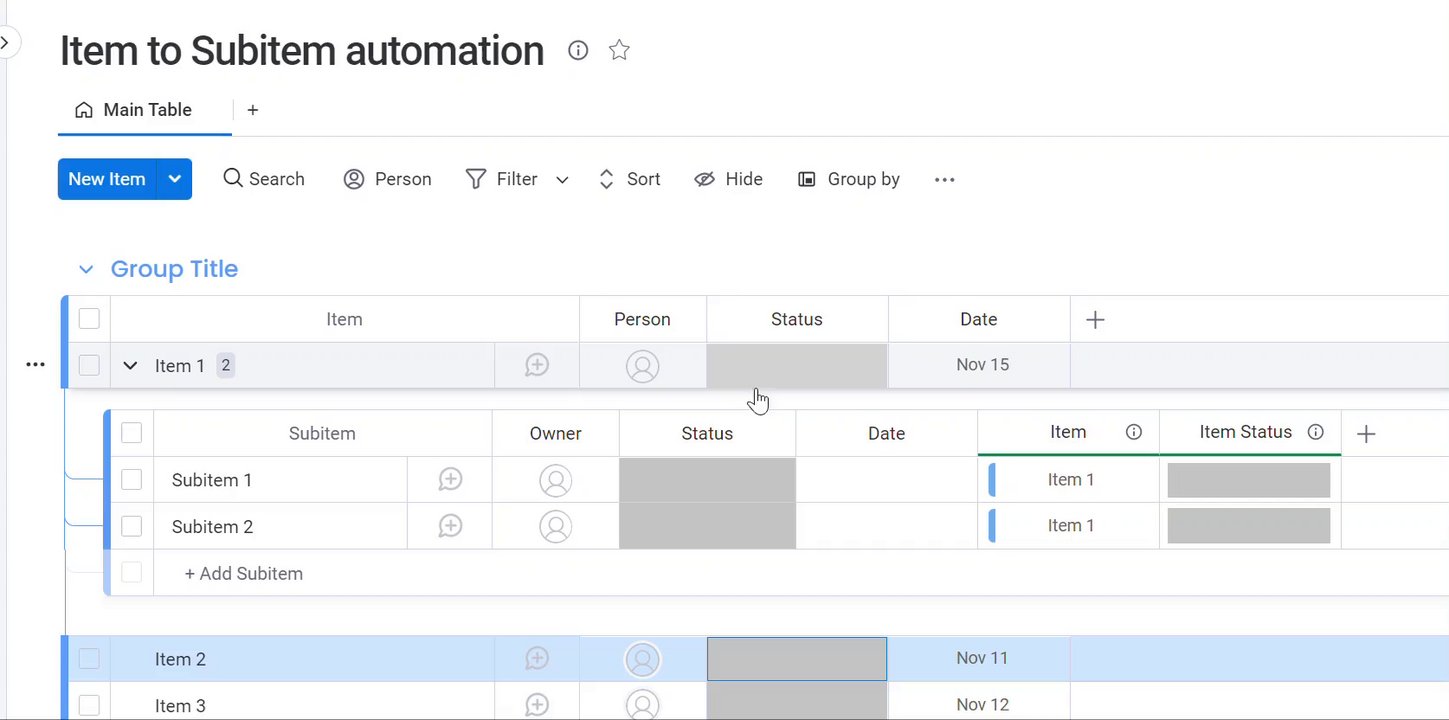This screenshot has height=720, width=1449.
Task: Open the Search tool
Action: tap(264, 179)
